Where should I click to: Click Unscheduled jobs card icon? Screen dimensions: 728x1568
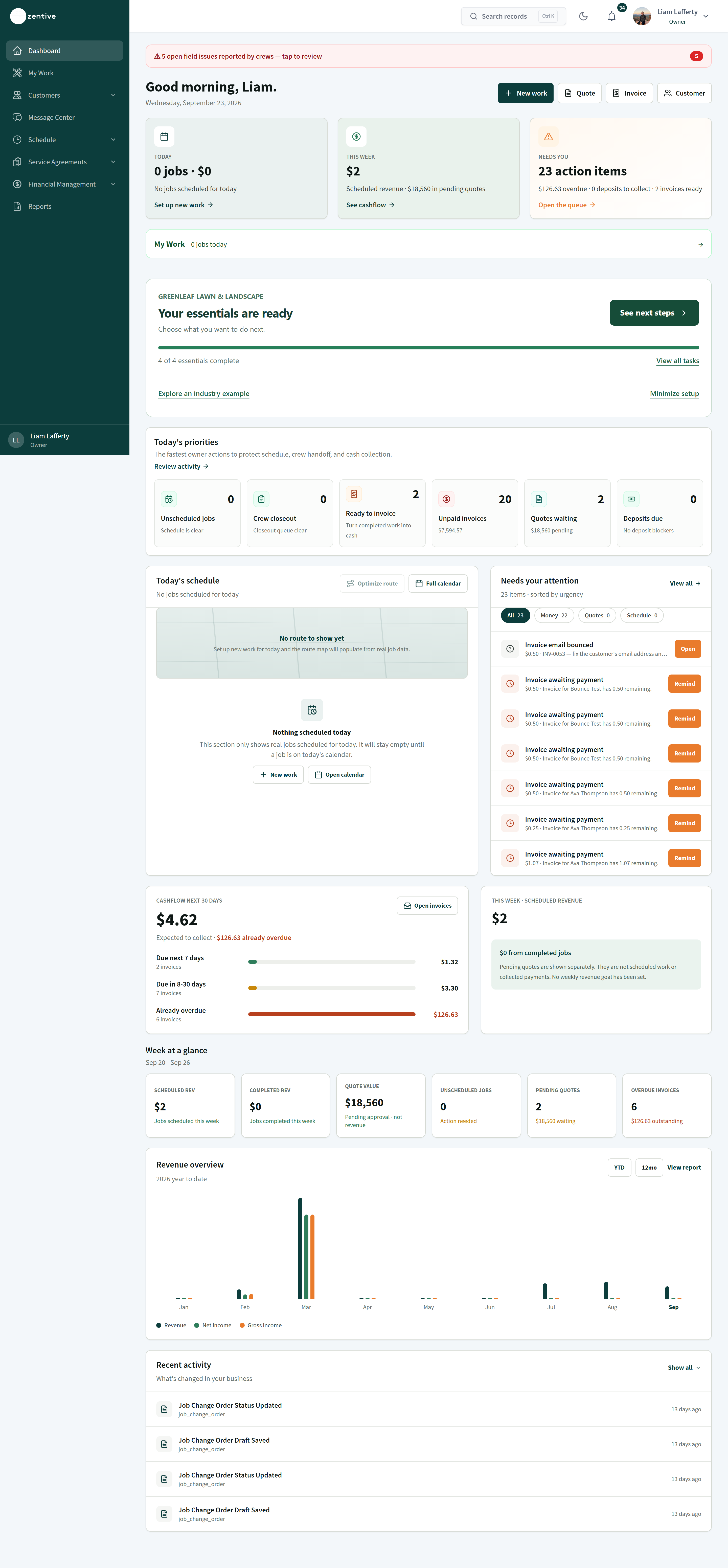[169, 499]
